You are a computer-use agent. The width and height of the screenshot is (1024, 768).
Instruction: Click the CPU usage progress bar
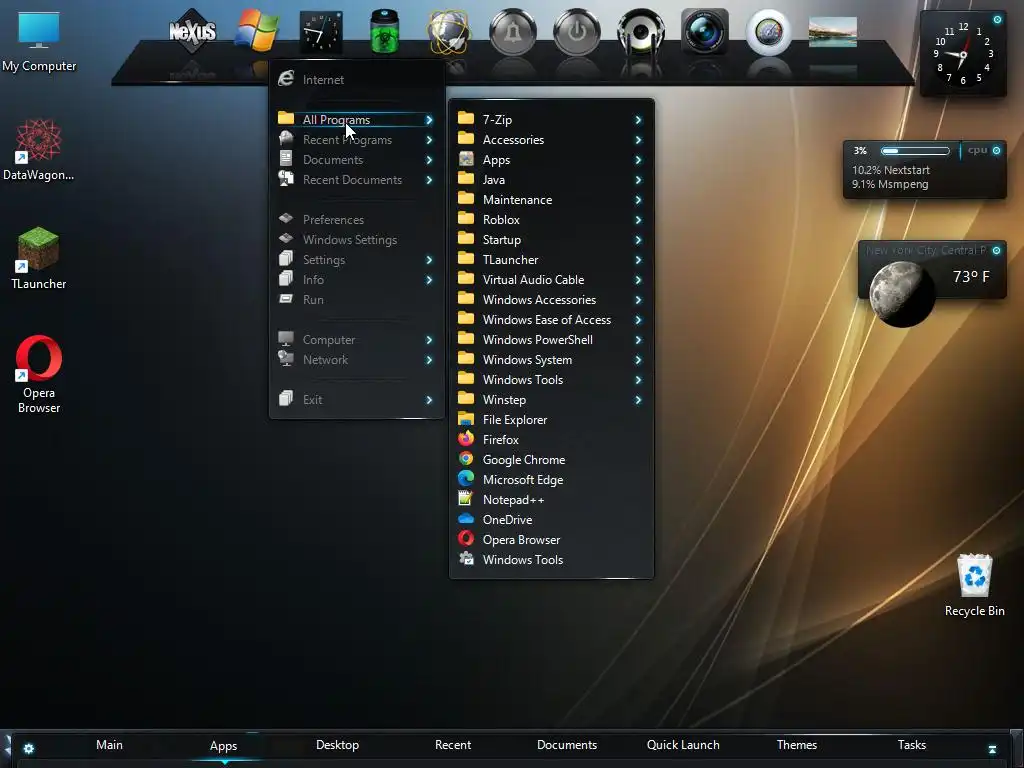point(915,151)
